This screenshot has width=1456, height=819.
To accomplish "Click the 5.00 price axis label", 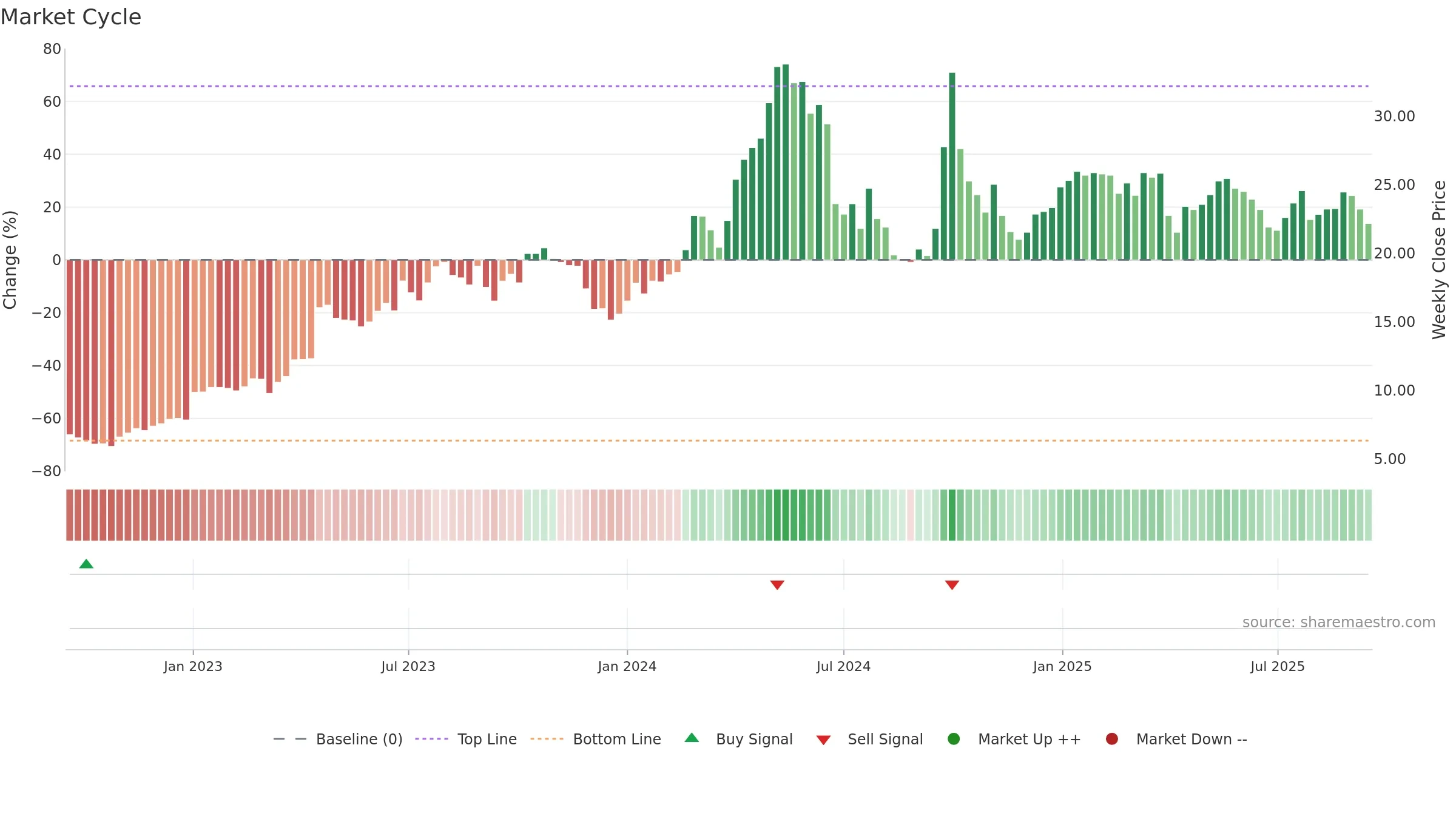I will point(1390,459).
